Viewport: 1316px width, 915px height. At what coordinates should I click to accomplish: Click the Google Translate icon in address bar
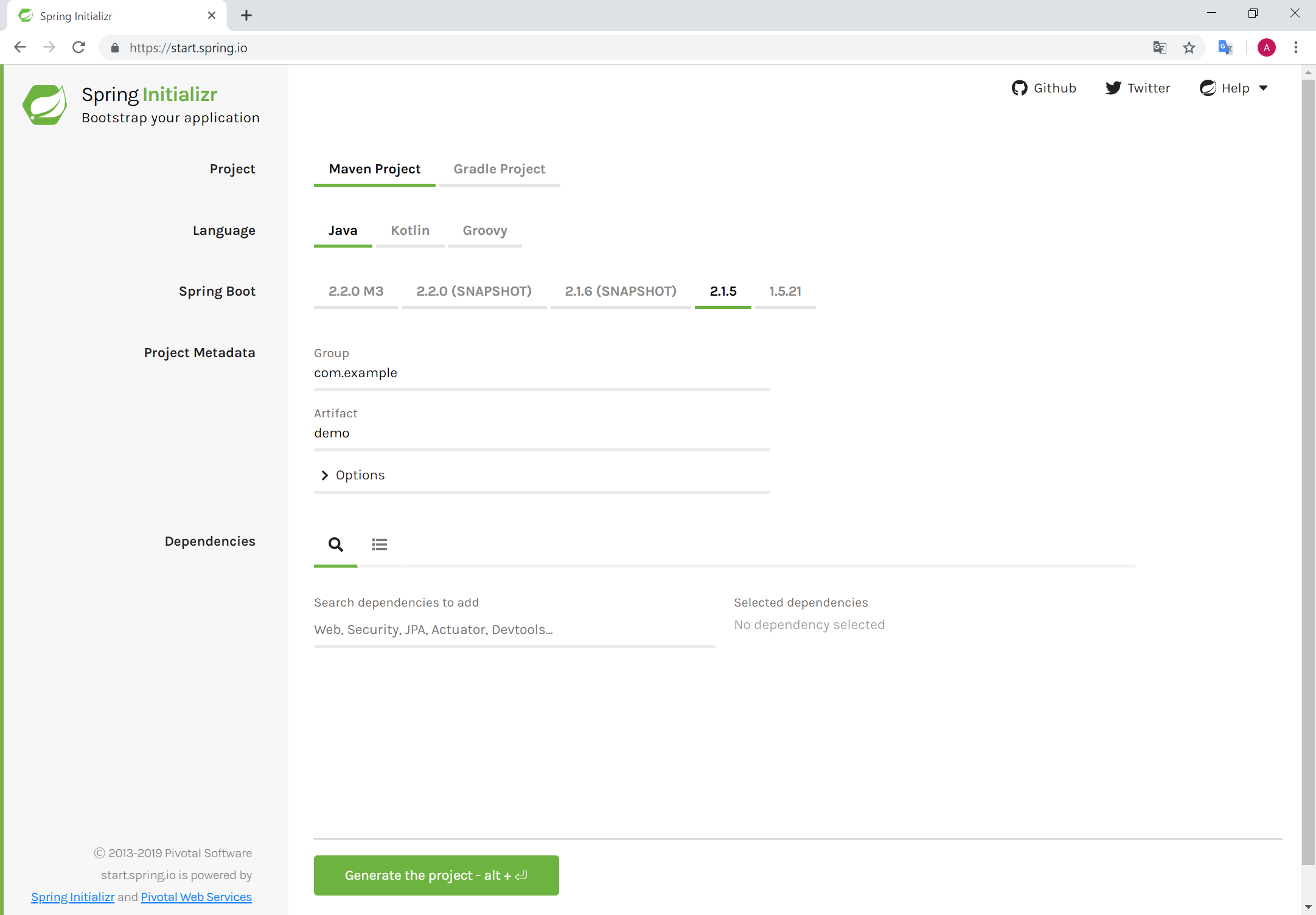click(x=1159, y=47)
